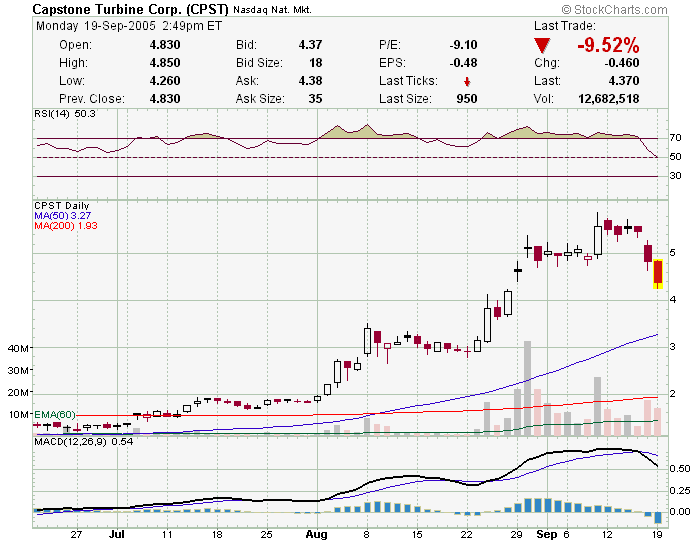Click the red Last Ticks down arrow
The height and width of the screenshot is (546, 700).
tap(467, 82)
